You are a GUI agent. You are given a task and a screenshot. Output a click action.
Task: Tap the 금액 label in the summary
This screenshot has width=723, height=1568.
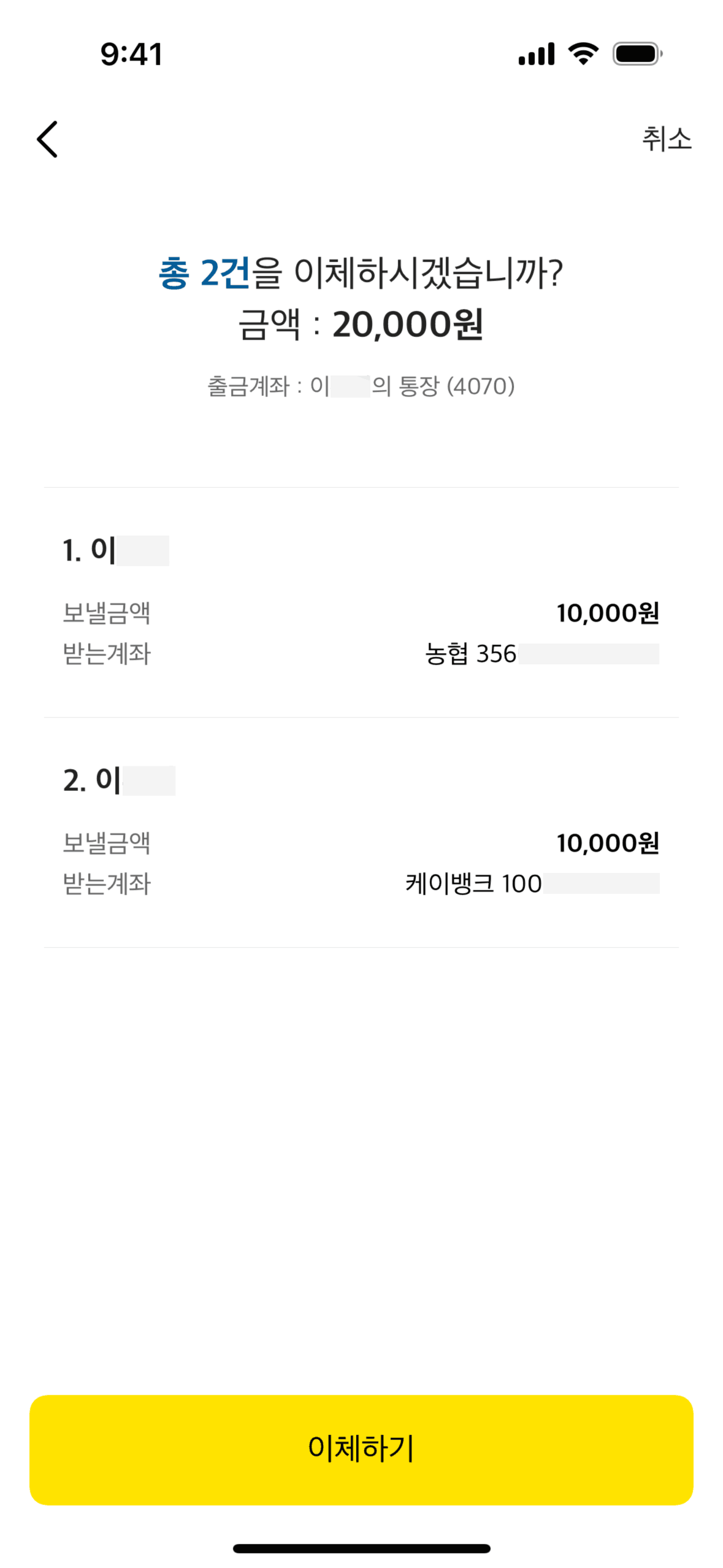coord(269,325)
